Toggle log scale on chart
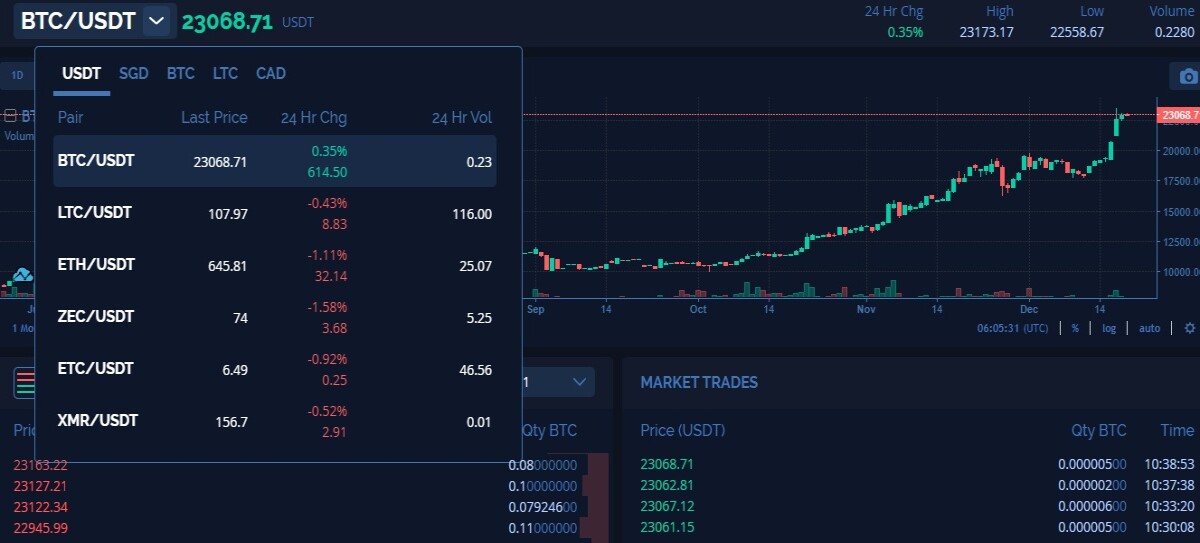 point(1108,328)
